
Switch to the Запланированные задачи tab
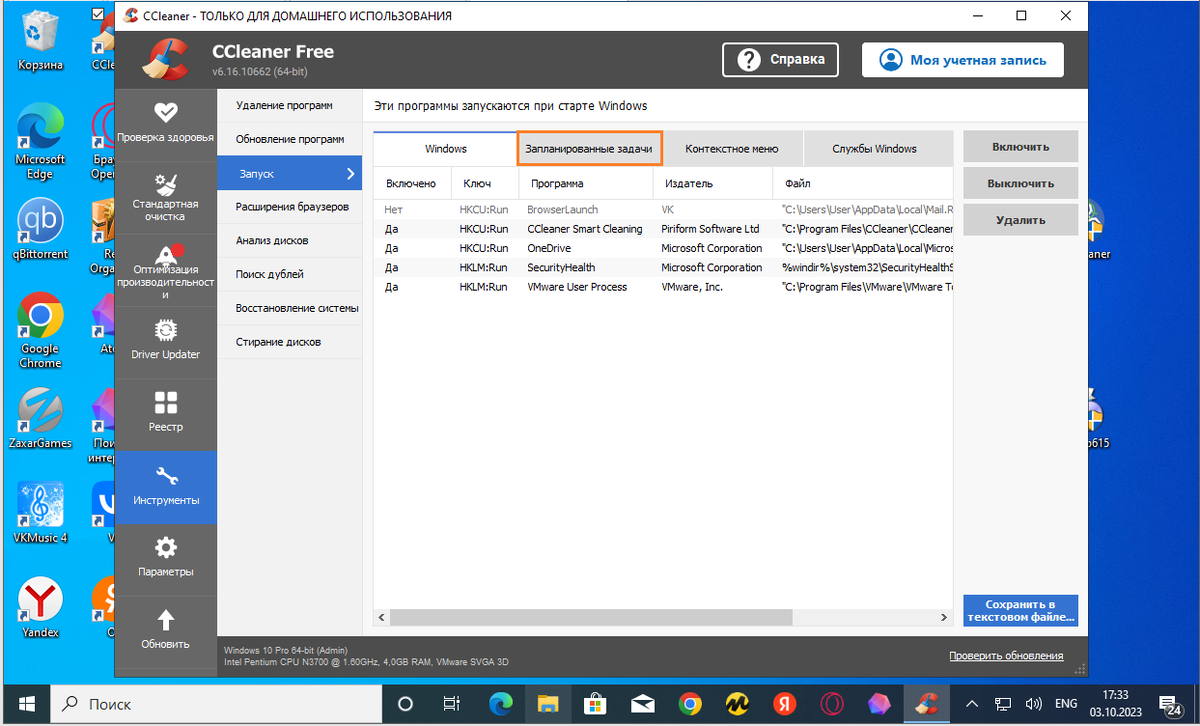pos(590,149)
